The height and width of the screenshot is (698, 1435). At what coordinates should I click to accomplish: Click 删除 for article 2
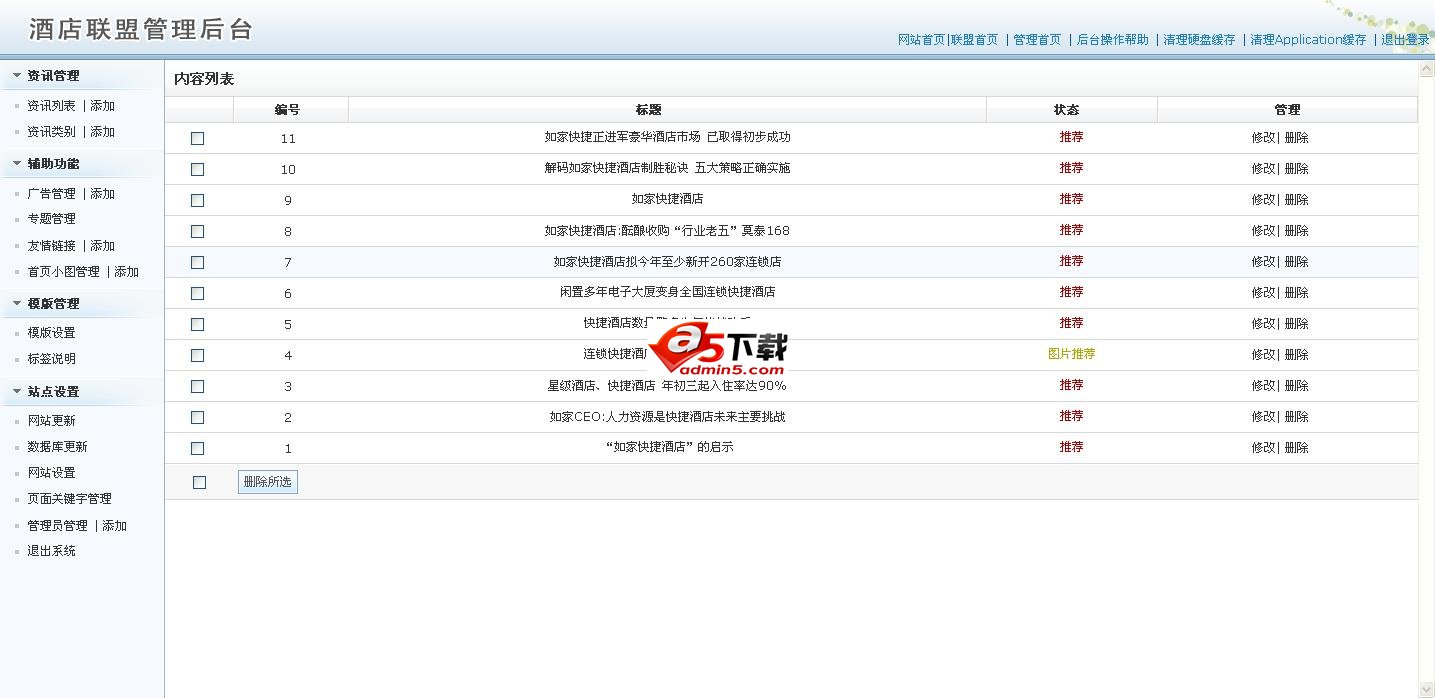pos(1296,417)
